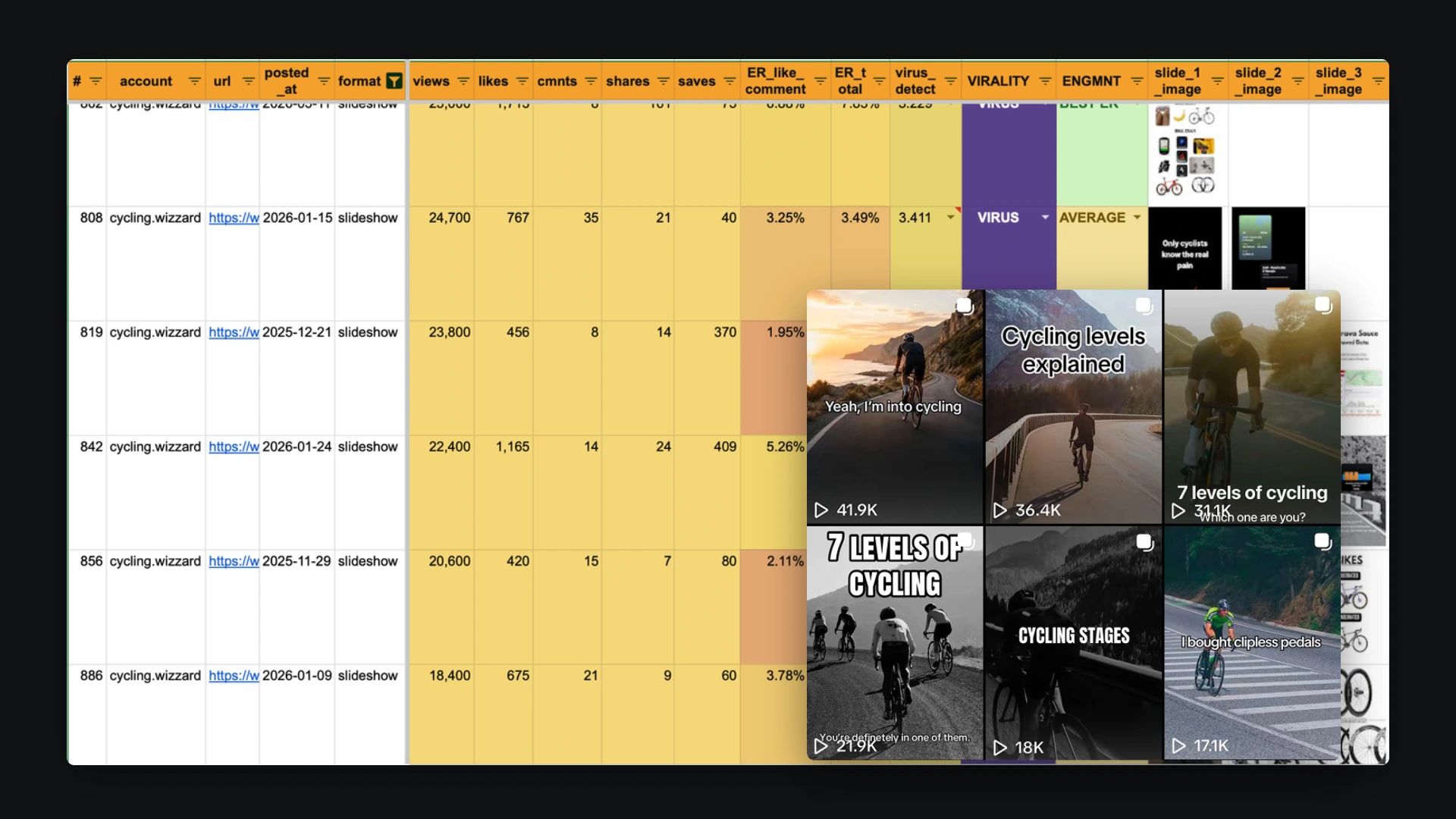Open the likes column filter icon
Image resolution: width=1456 pixels, height=819 pixels.
[x=522, y=81]
